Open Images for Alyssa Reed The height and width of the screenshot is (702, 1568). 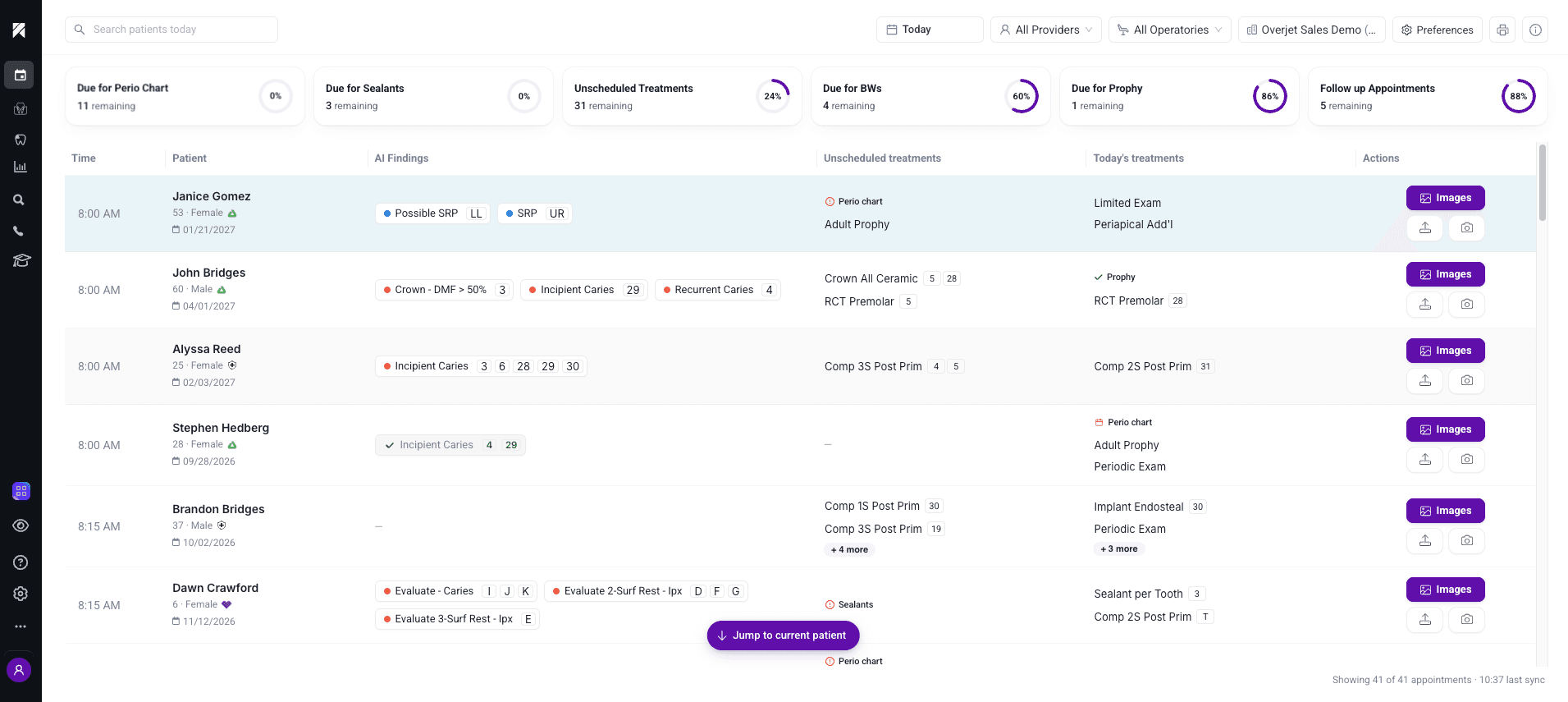(1446, 351)
